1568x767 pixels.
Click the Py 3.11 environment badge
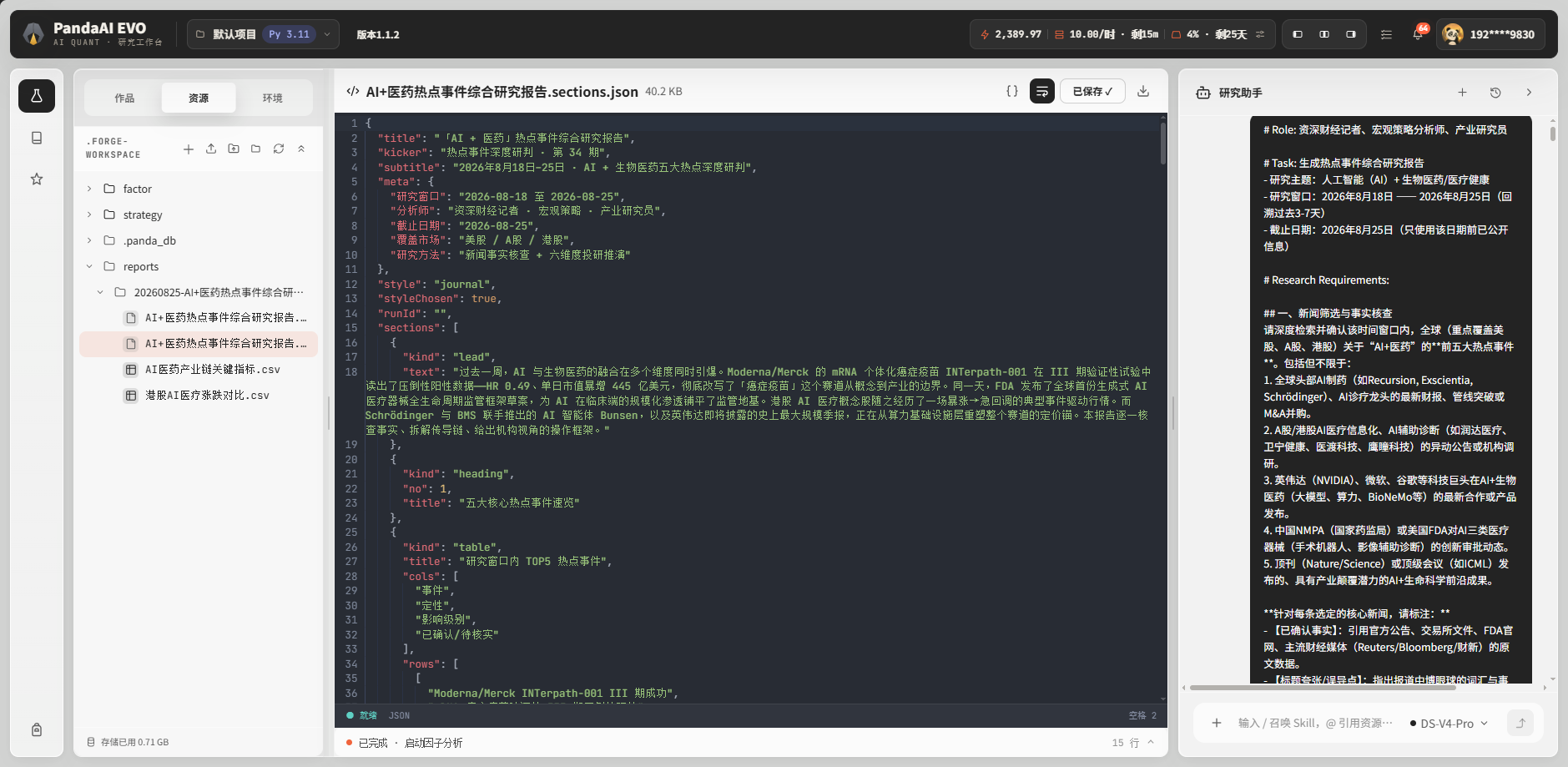289,34
